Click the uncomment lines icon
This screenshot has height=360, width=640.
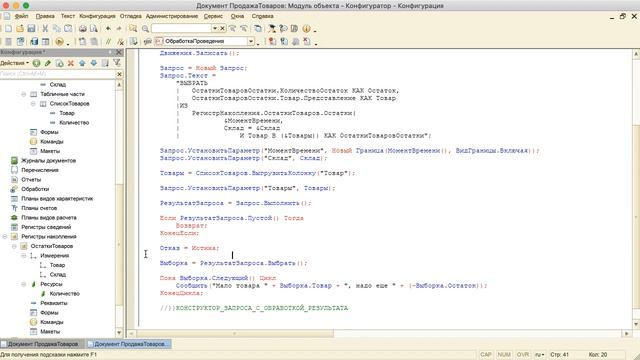pos(120,41)
